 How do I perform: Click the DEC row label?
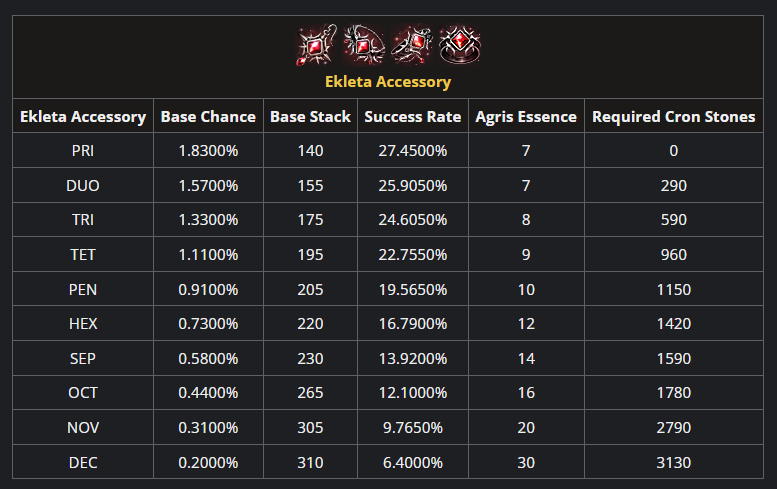point(83,463)
